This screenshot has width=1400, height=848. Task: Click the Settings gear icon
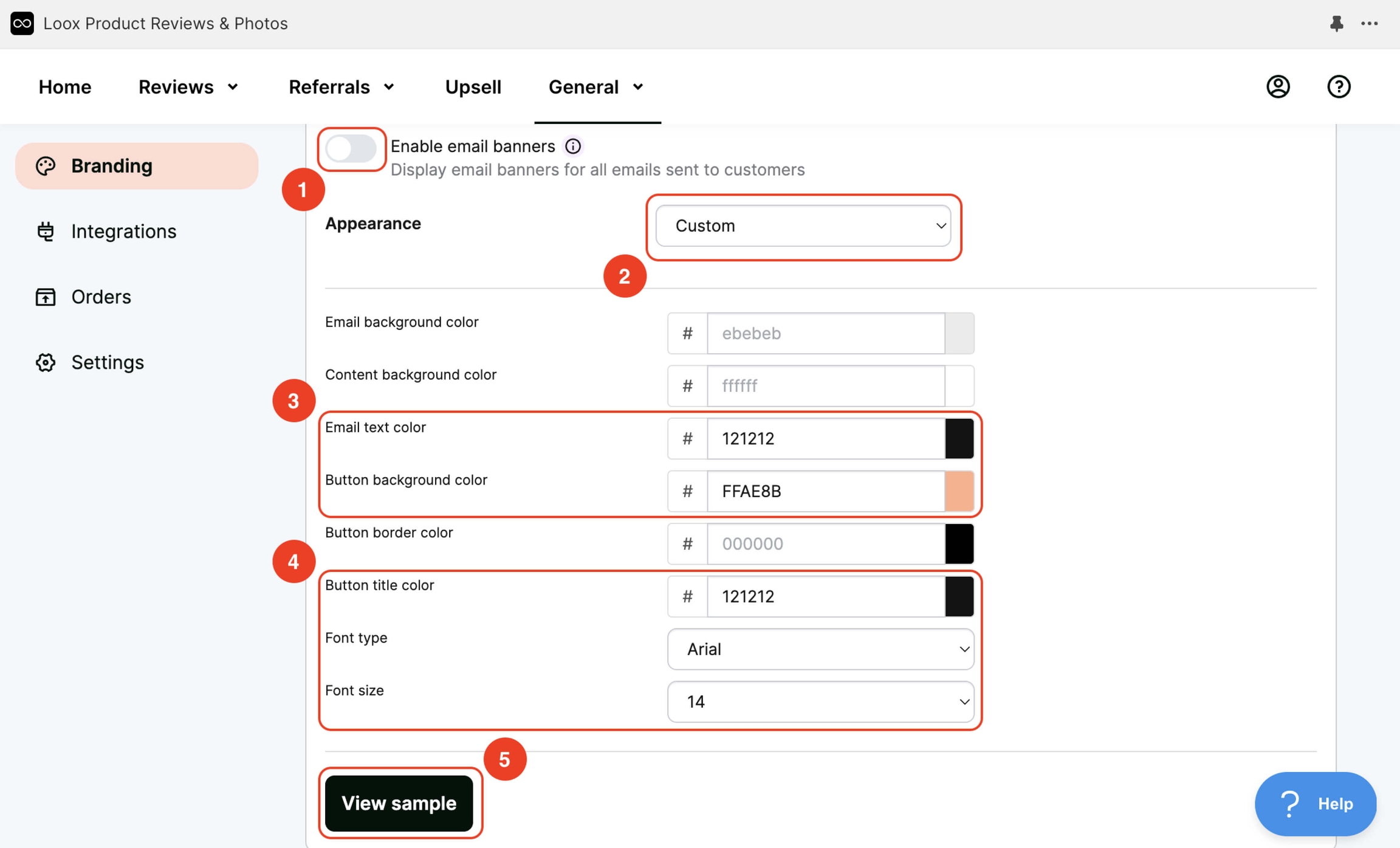tap(45, 362)
